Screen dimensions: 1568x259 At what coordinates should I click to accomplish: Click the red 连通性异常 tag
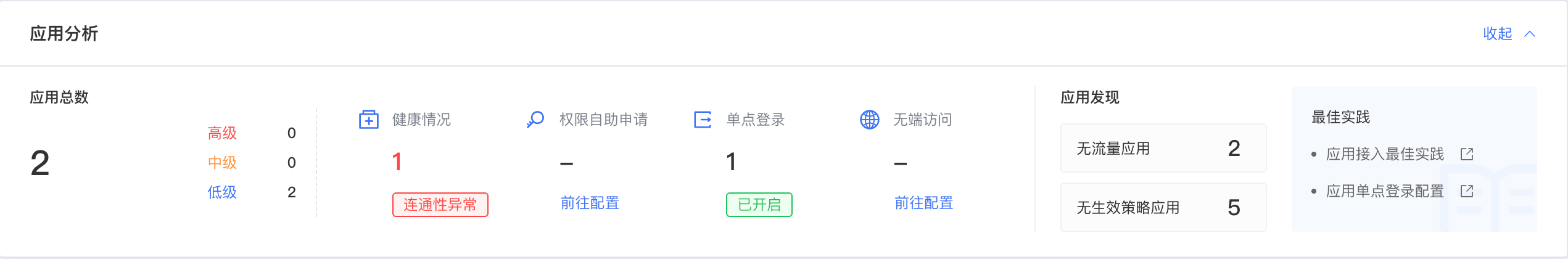click(440, 205)
